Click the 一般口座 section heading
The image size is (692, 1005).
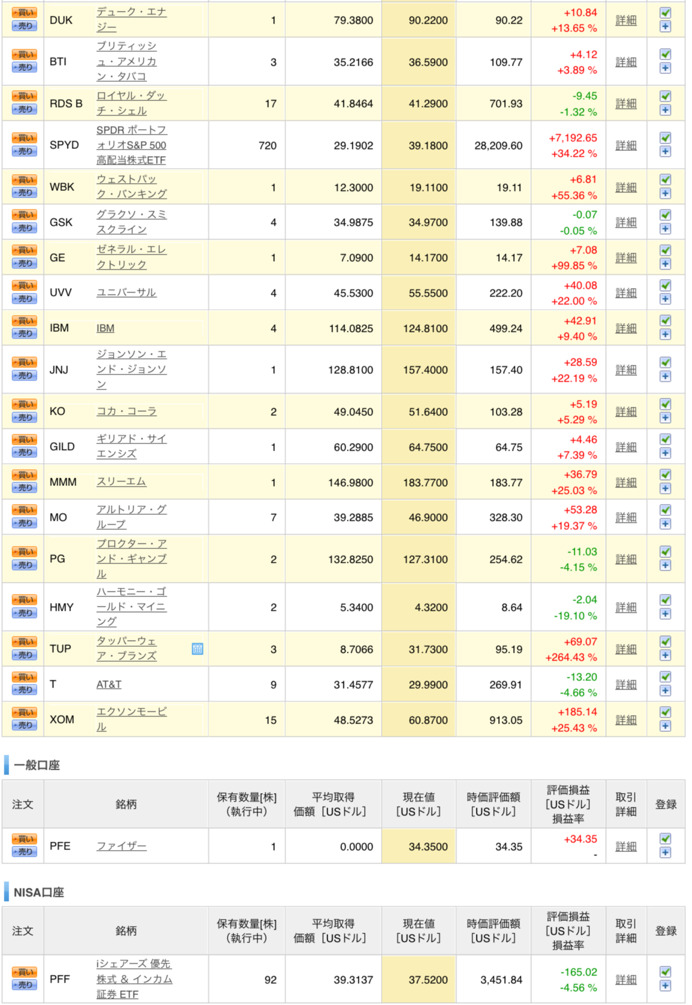[37, 765]
